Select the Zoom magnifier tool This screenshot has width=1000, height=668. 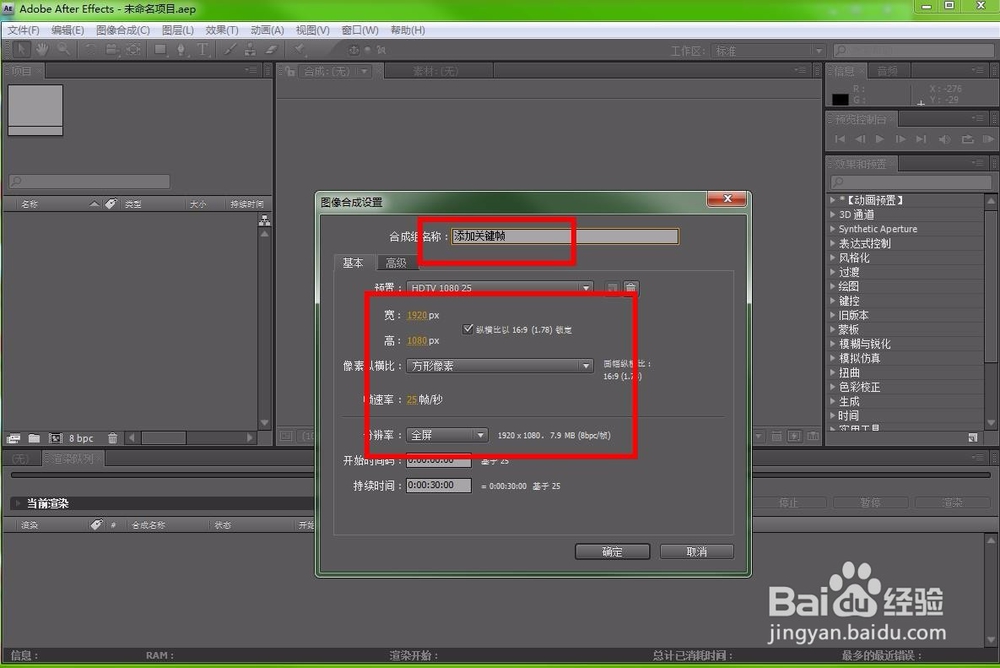[x=63, y=49]
